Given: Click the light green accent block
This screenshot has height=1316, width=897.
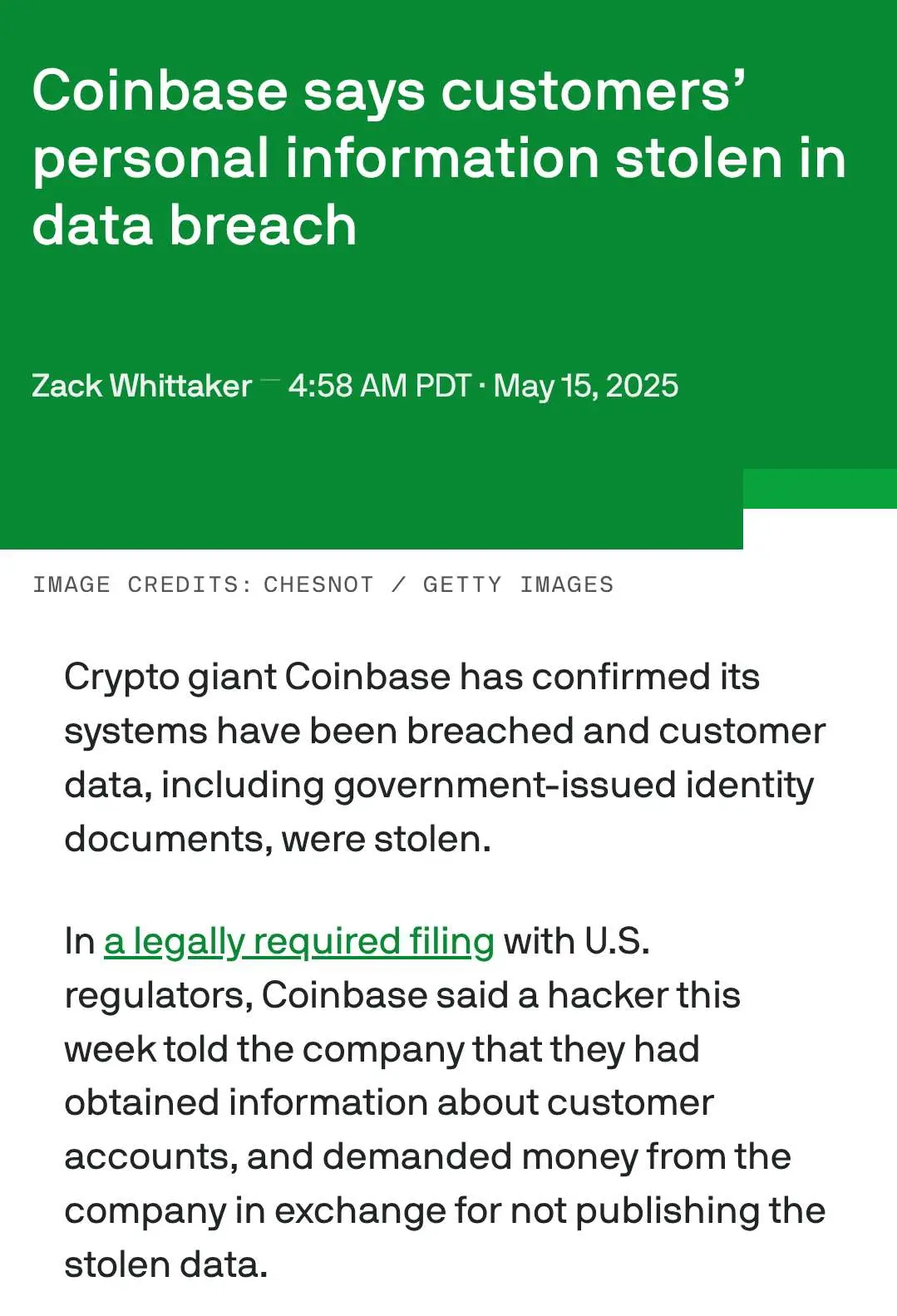Looking at the screenshot, I should click(820, 489).
